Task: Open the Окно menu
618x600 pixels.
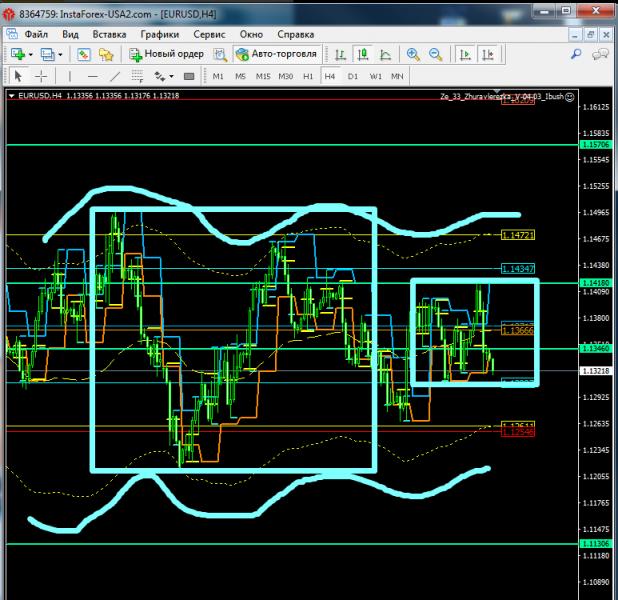Action: pos(251,34)
